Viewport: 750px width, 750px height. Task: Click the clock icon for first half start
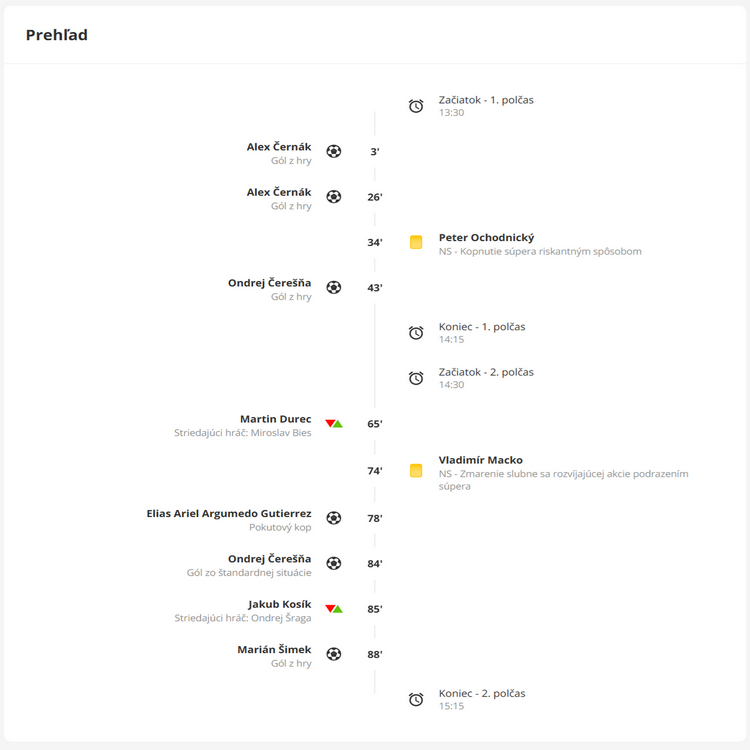[416, 106]
